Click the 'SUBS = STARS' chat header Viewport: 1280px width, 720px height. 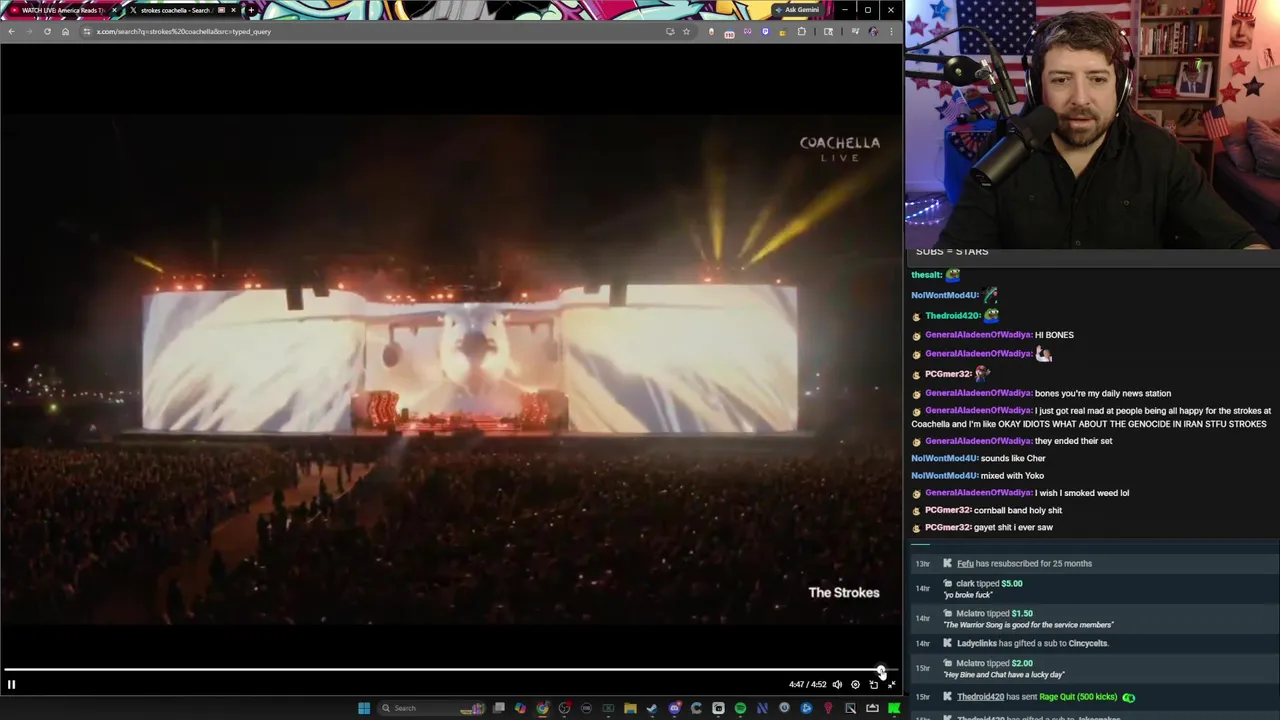point(951,252)
